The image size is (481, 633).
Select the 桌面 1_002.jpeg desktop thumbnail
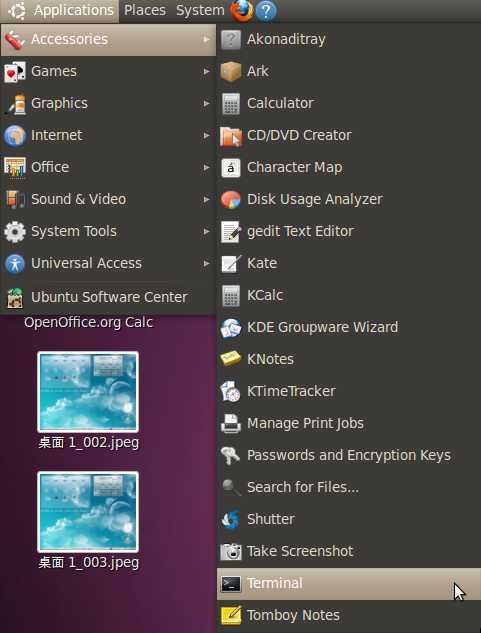coord(88,392)
